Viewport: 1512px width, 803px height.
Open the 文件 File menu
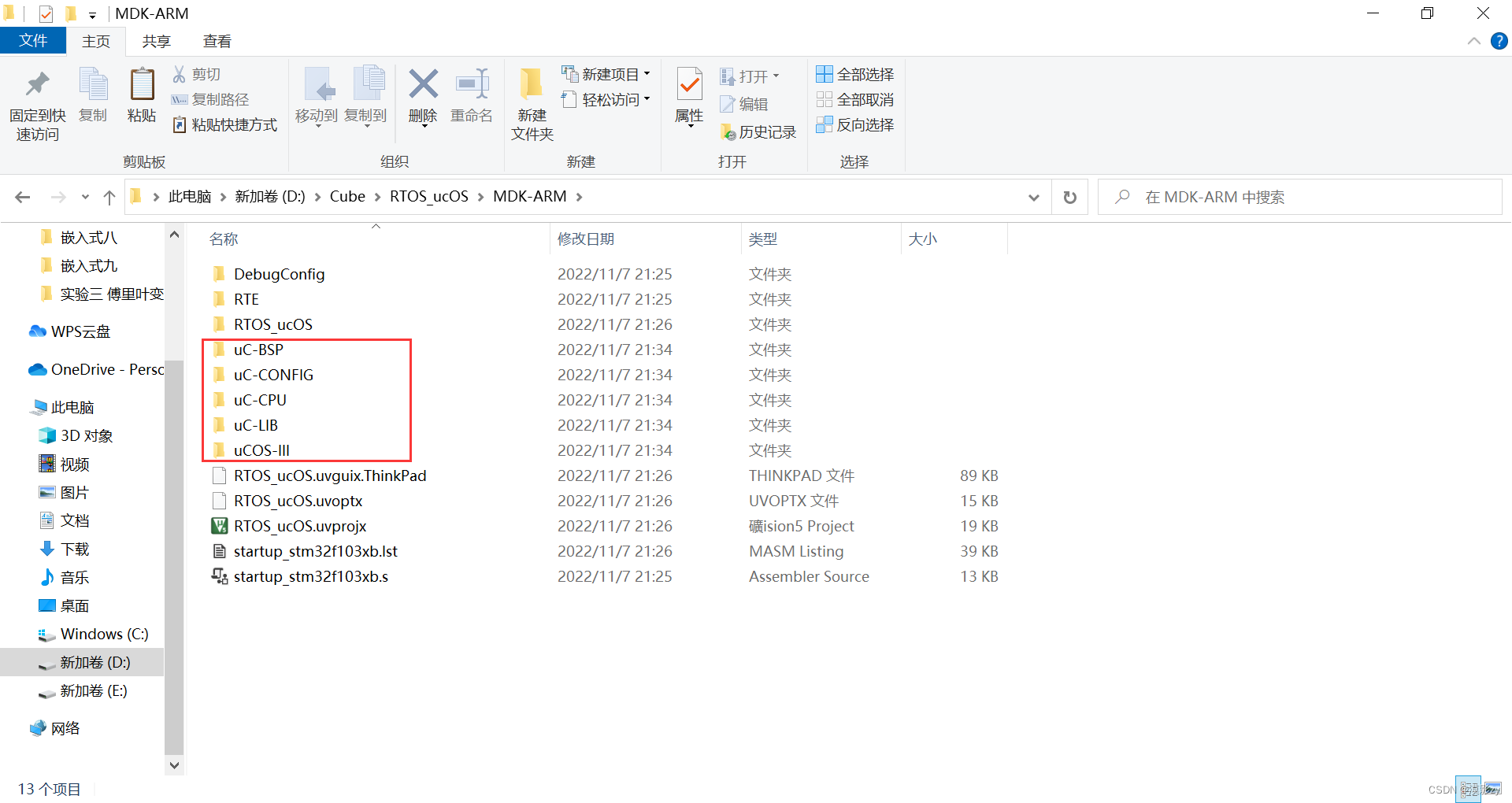(33, 41)
